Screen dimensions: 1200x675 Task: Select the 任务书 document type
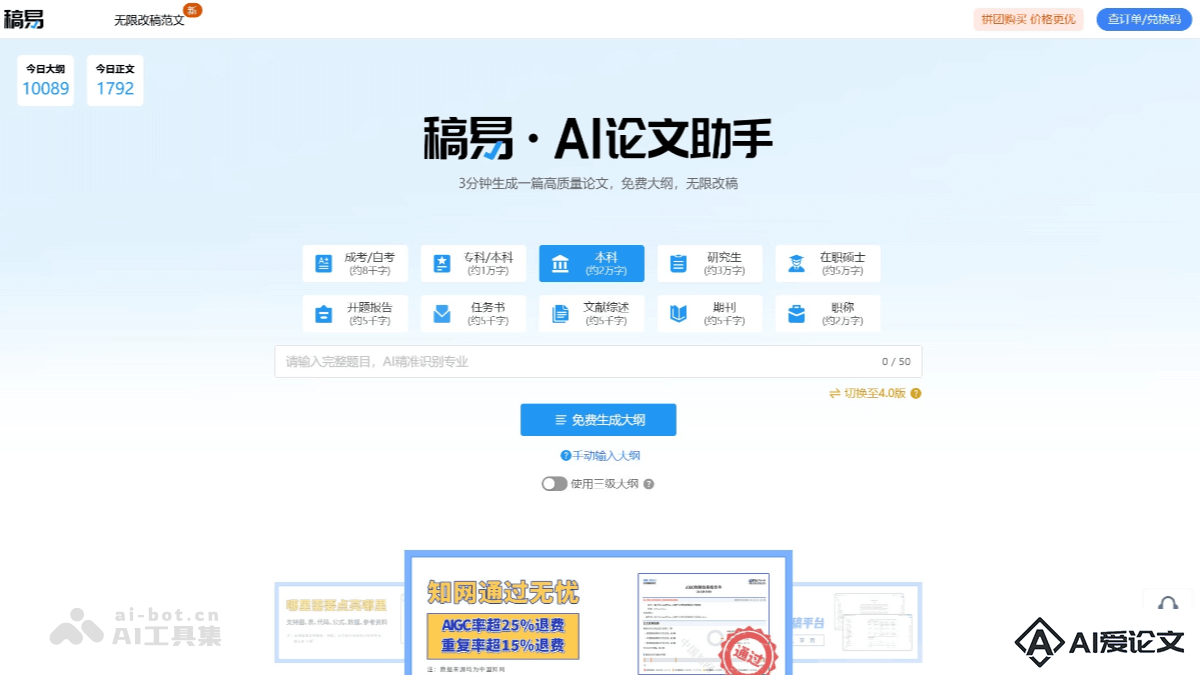click(473, 313)
